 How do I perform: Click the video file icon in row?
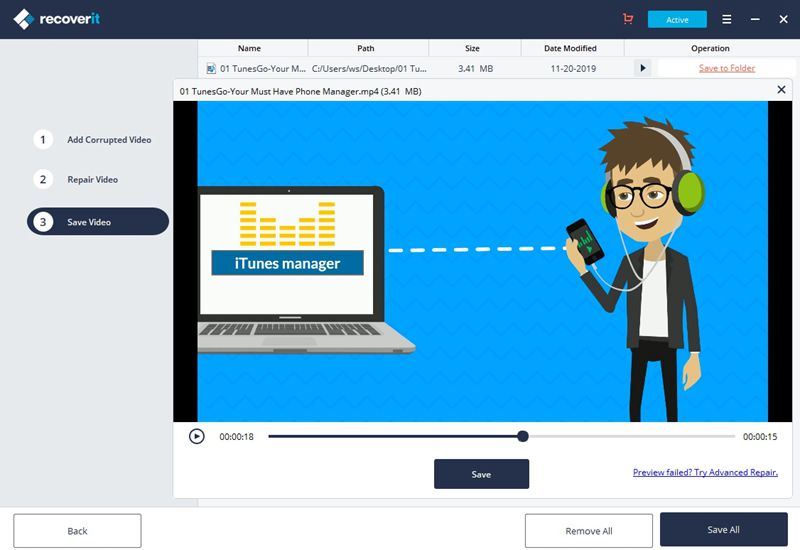[211, 68]
